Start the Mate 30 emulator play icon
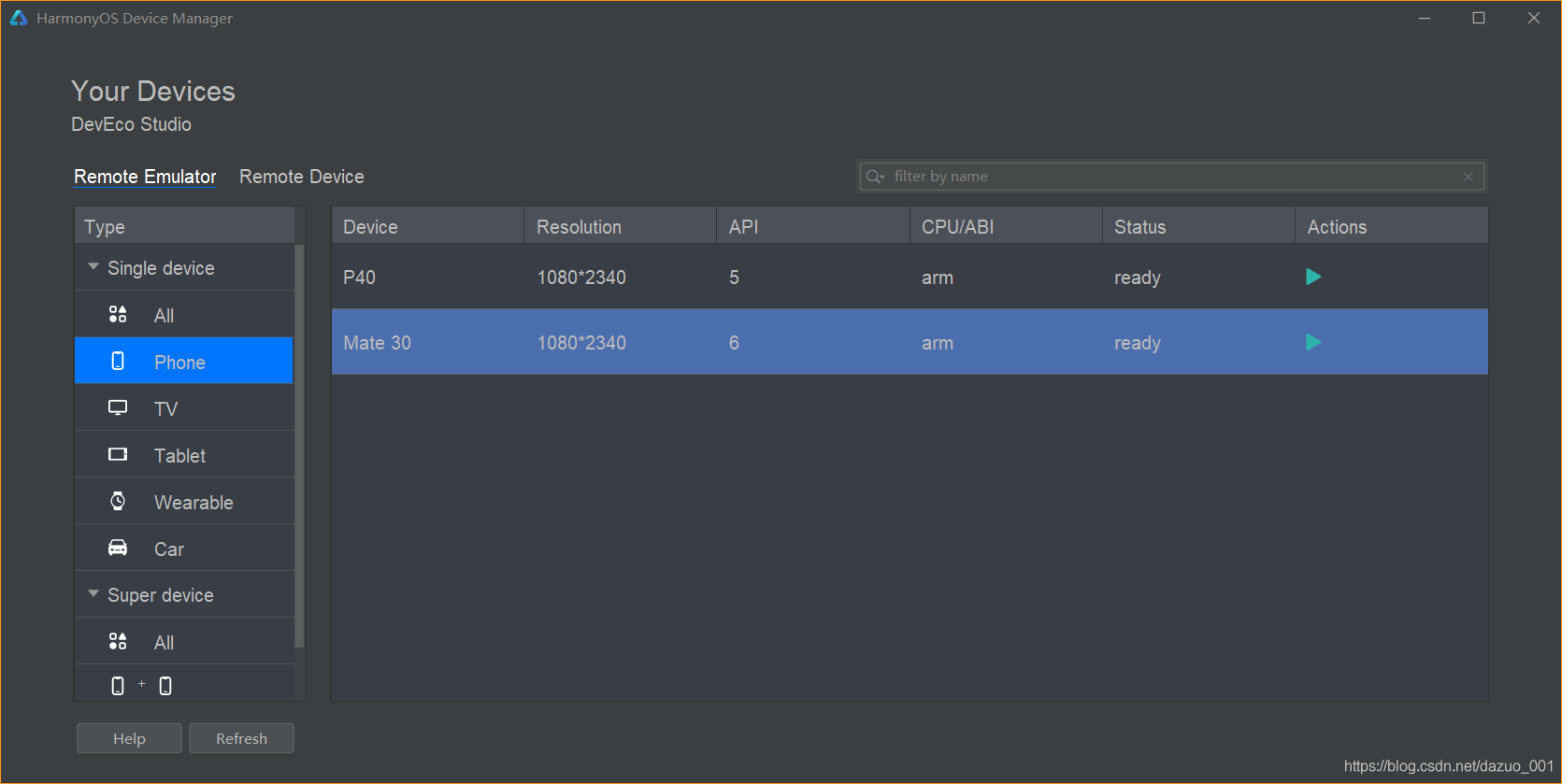Image resolution: width=1562 pixels, height=784 pixels. [x=1313, y=342]
